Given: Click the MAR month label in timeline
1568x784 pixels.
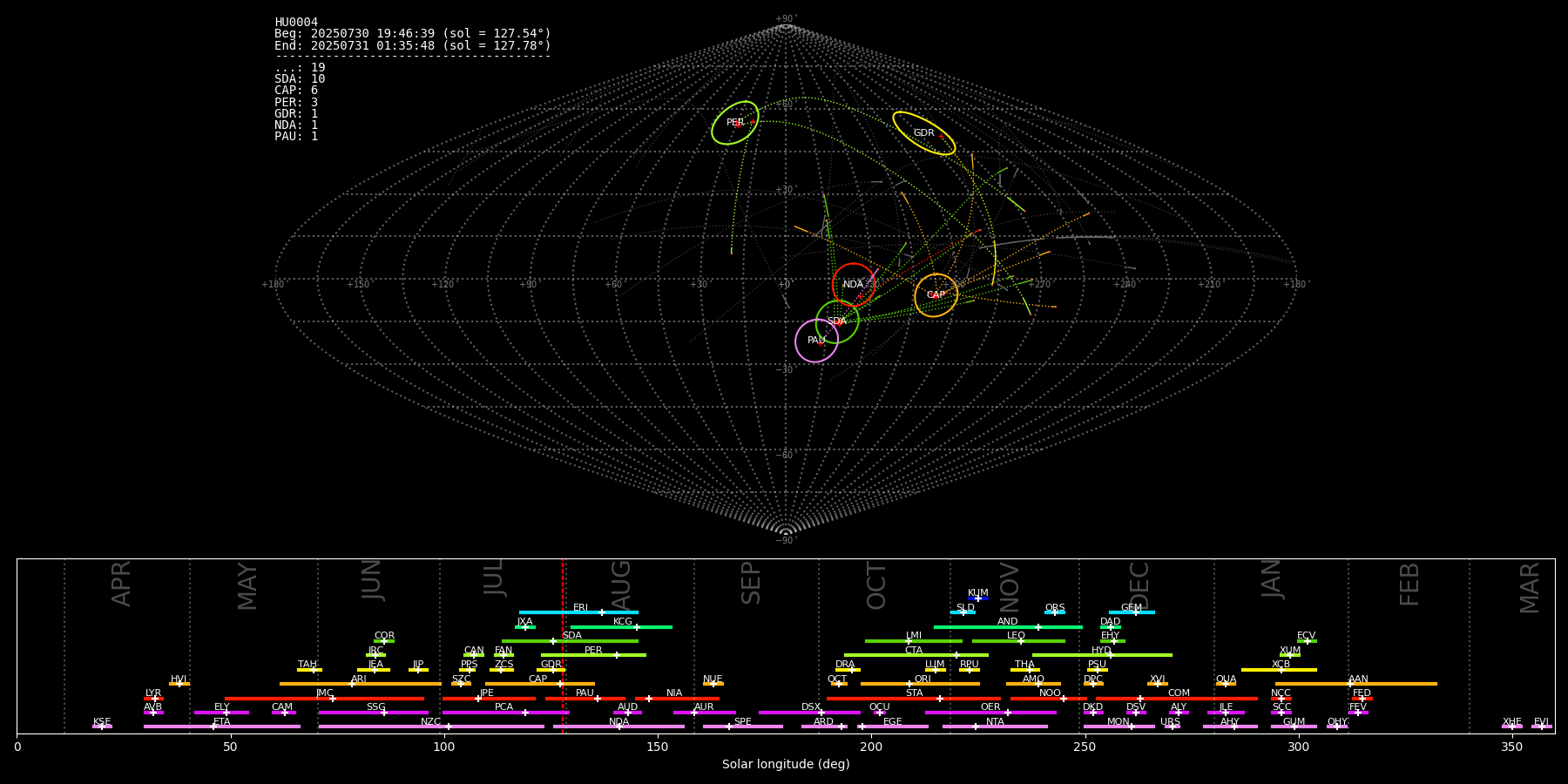Looking at the screenshot, I should [1530, 588].
